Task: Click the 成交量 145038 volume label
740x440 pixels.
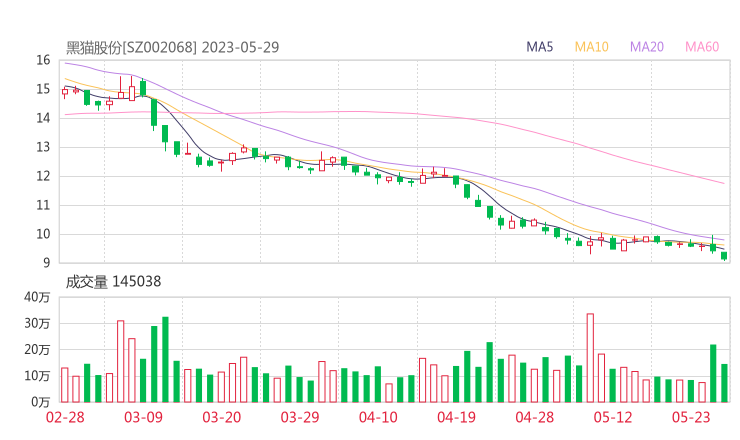Action: [x=113, y=282]
